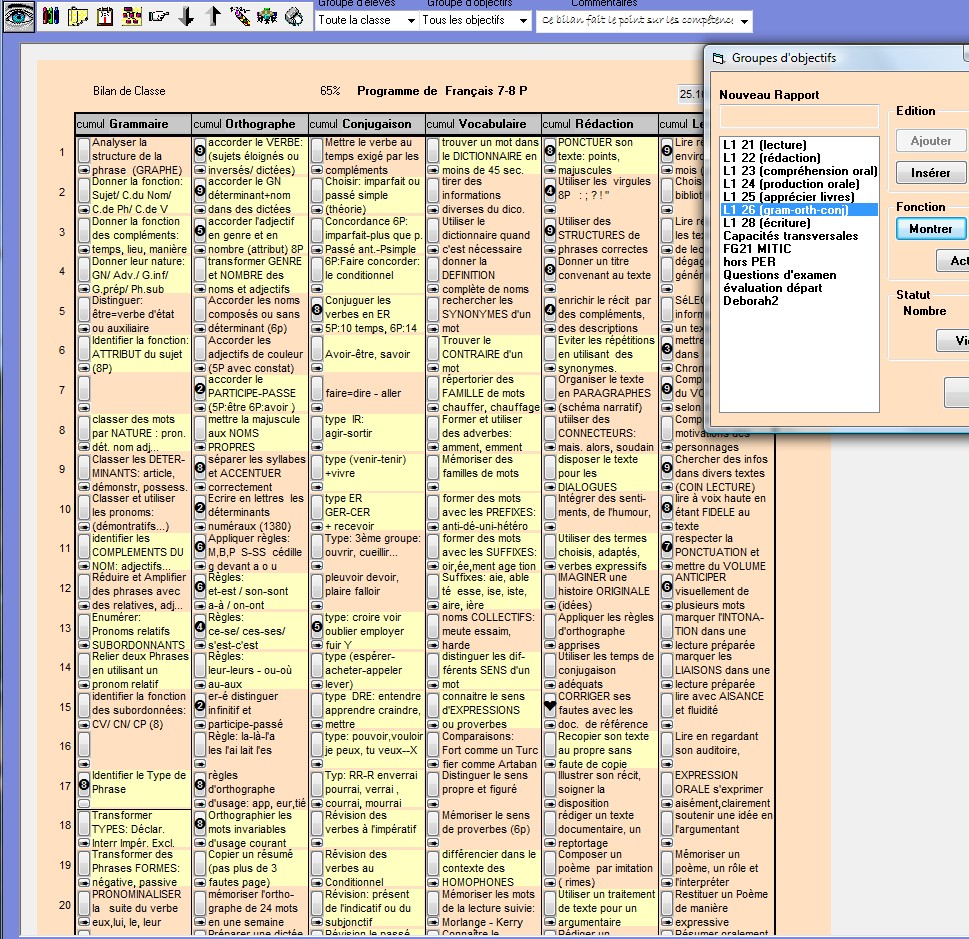Image resolution: width=969 pixels, height=939 pixels.
Task: Toggle the 5 badge beside 'type: croire voir'
Action: tap(316, 626)
